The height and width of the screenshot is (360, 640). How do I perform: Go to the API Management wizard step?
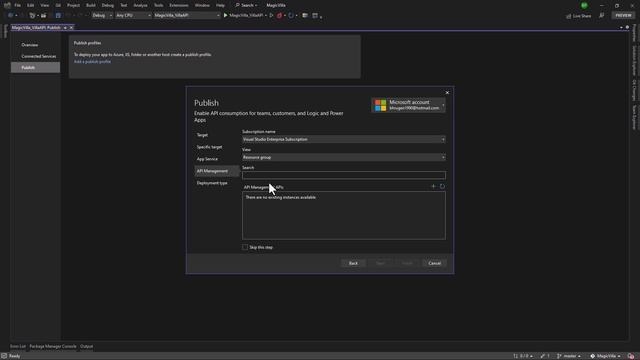tap(217, 171)
